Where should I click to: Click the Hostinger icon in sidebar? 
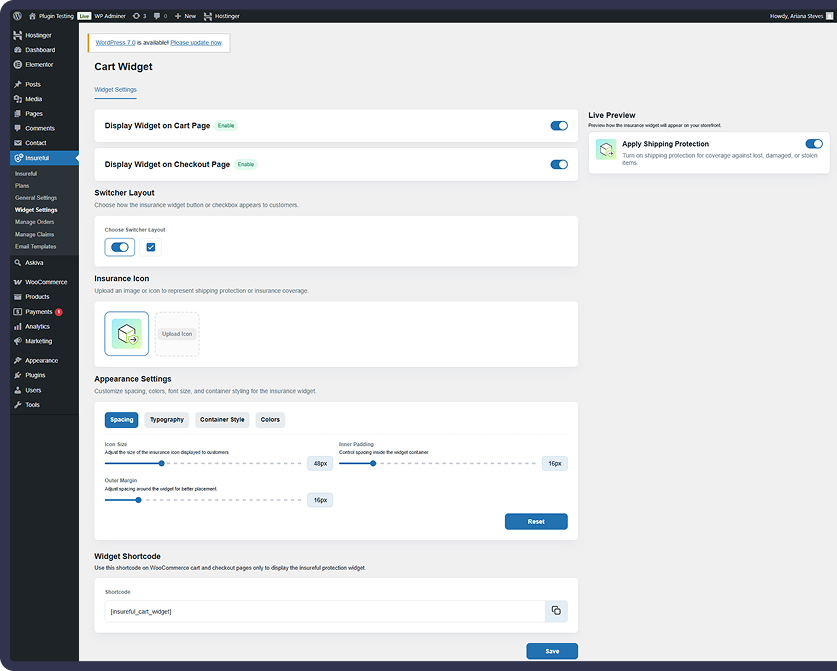(x=18, y=35)
